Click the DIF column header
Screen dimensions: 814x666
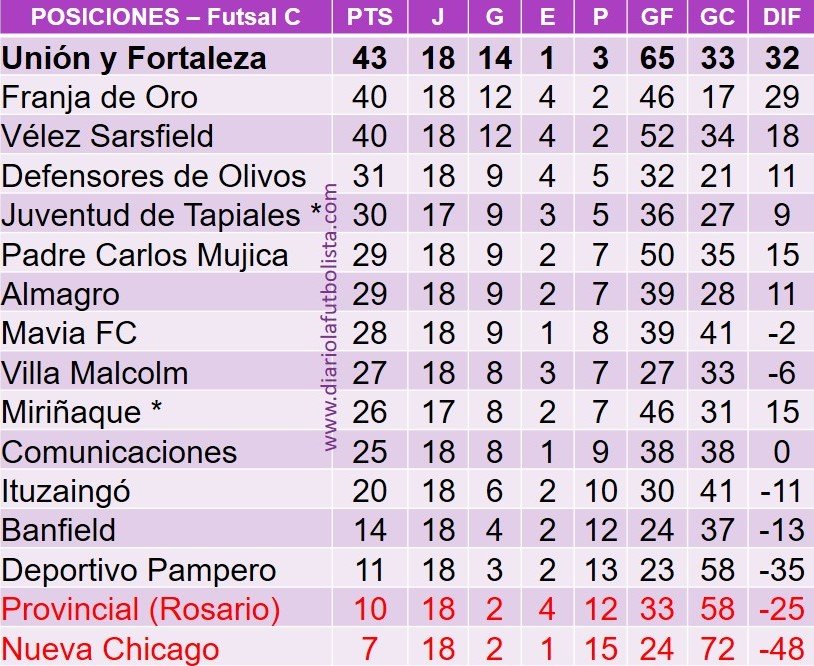pyautogui.click(x=782, y=17)
